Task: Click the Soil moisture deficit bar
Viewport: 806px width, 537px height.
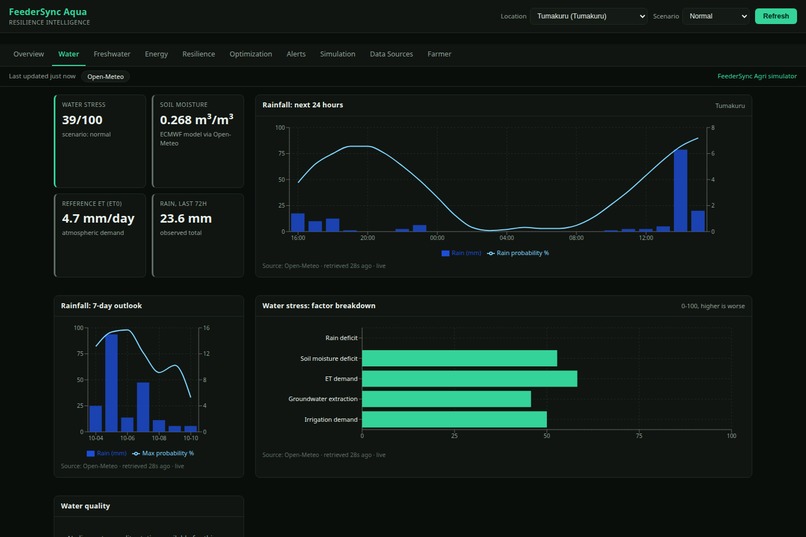Action: point(460,358)
